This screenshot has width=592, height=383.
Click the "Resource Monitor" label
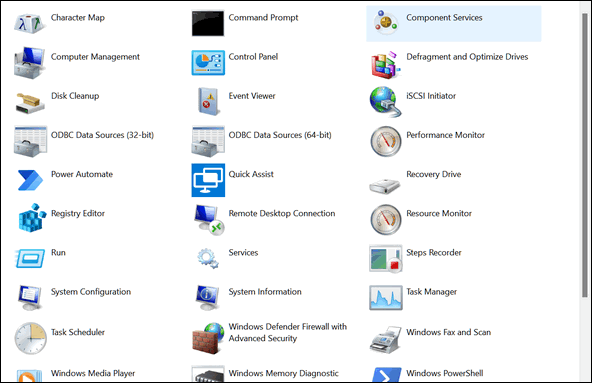(x=439, y=213)
